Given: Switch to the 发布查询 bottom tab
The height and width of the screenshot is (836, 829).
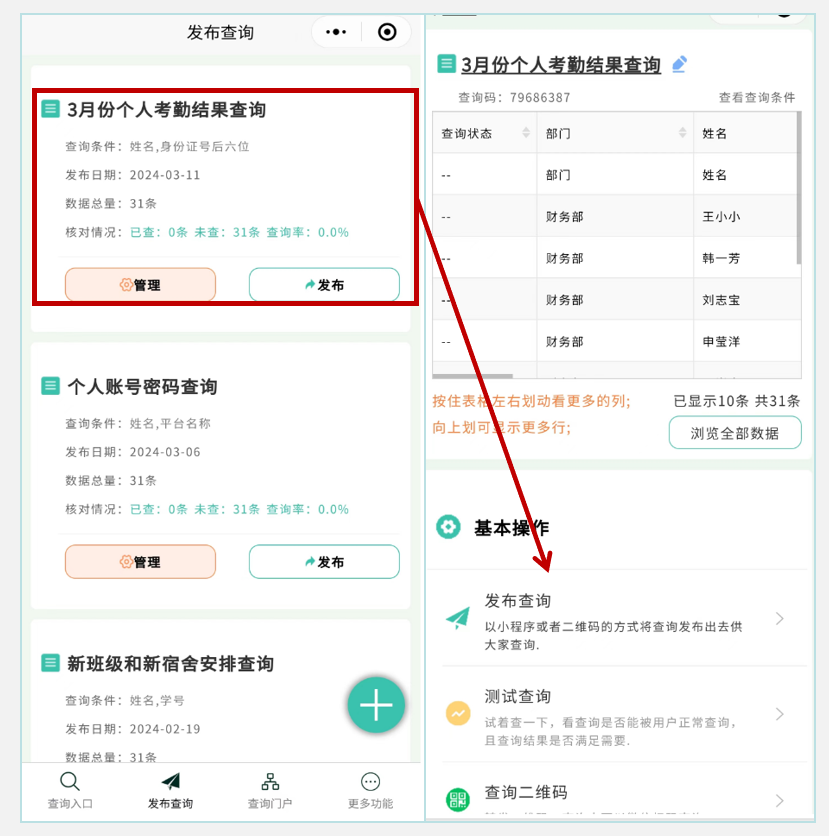Looking at the screenshot, I should point(170,791).
